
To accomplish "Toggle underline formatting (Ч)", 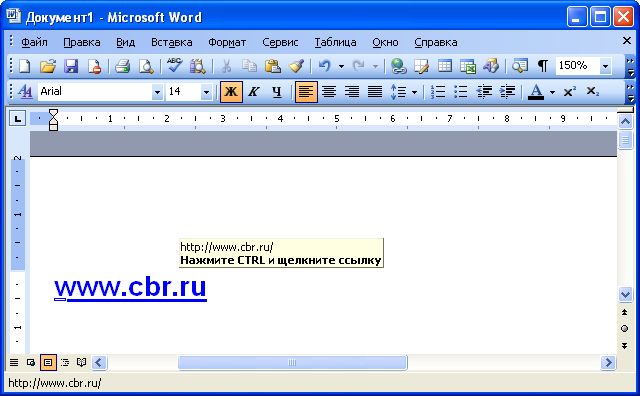I will point(277,91).
